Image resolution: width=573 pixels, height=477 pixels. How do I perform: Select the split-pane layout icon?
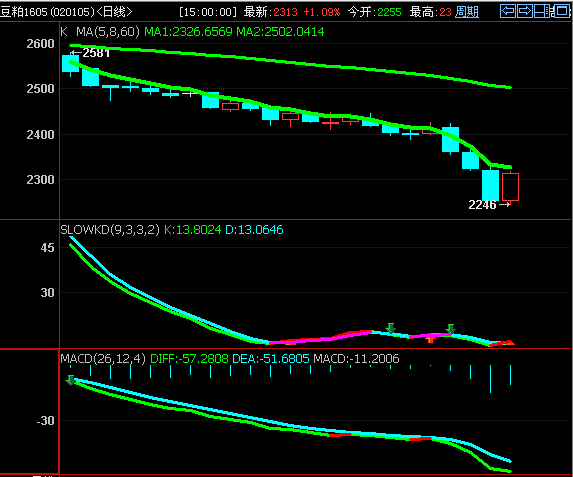click(542, 11)
